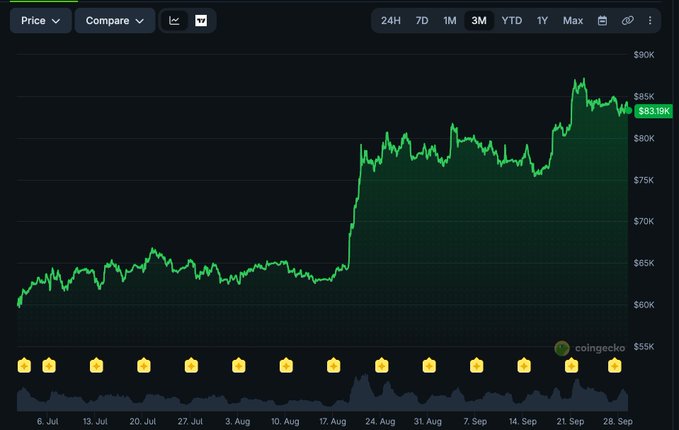Click the news marker above 31. Aug

[x=429, y=365]
